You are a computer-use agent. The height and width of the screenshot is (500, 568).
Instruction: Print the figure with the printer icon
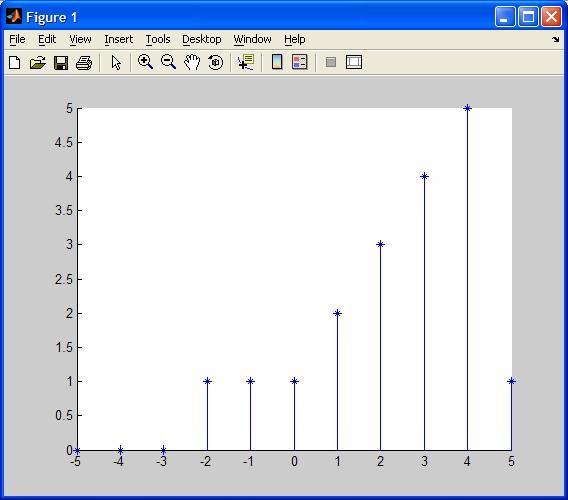click(84, 62)
